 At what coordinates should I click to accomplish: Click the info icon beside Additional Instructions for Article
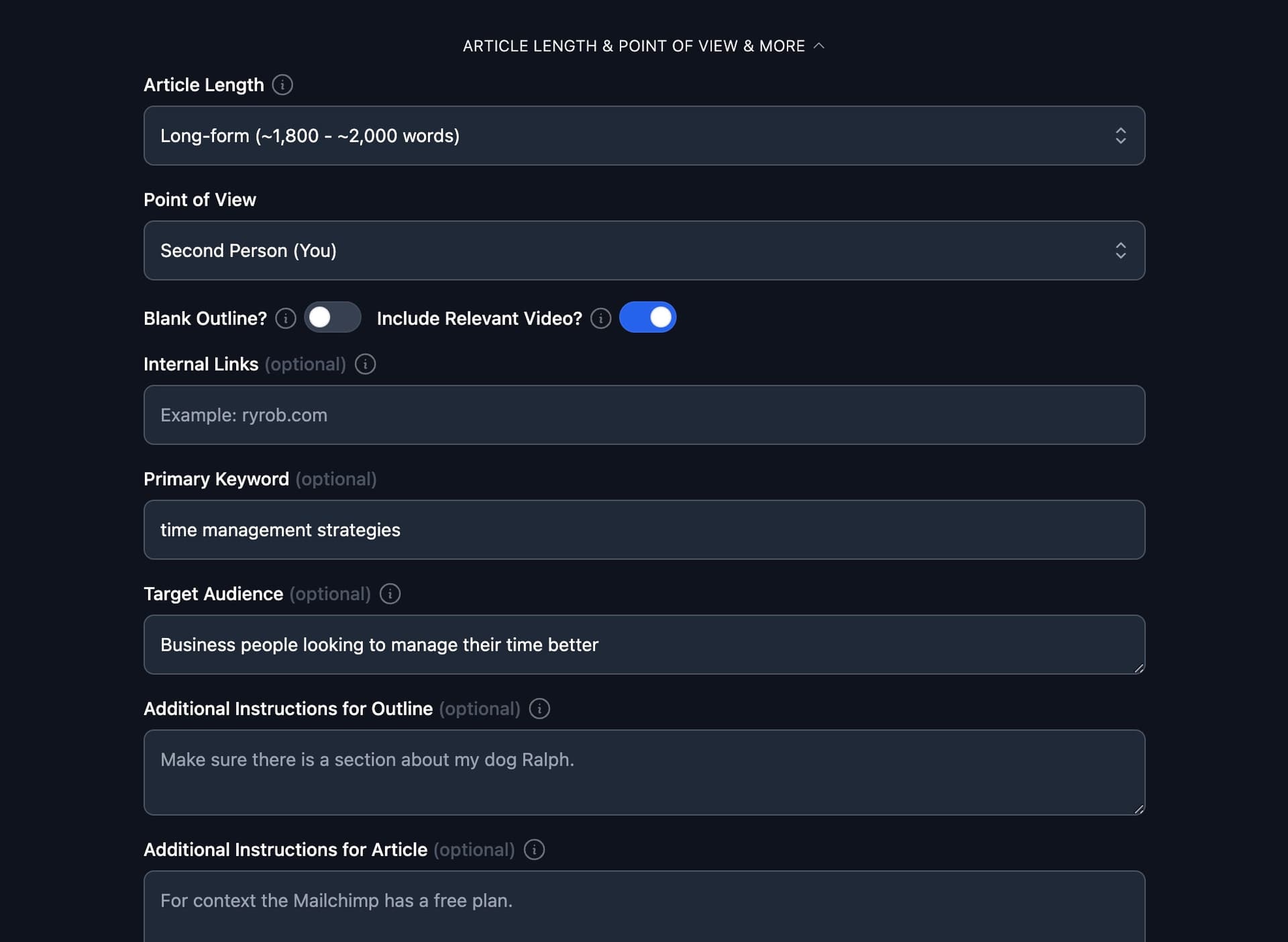point(534,850)
